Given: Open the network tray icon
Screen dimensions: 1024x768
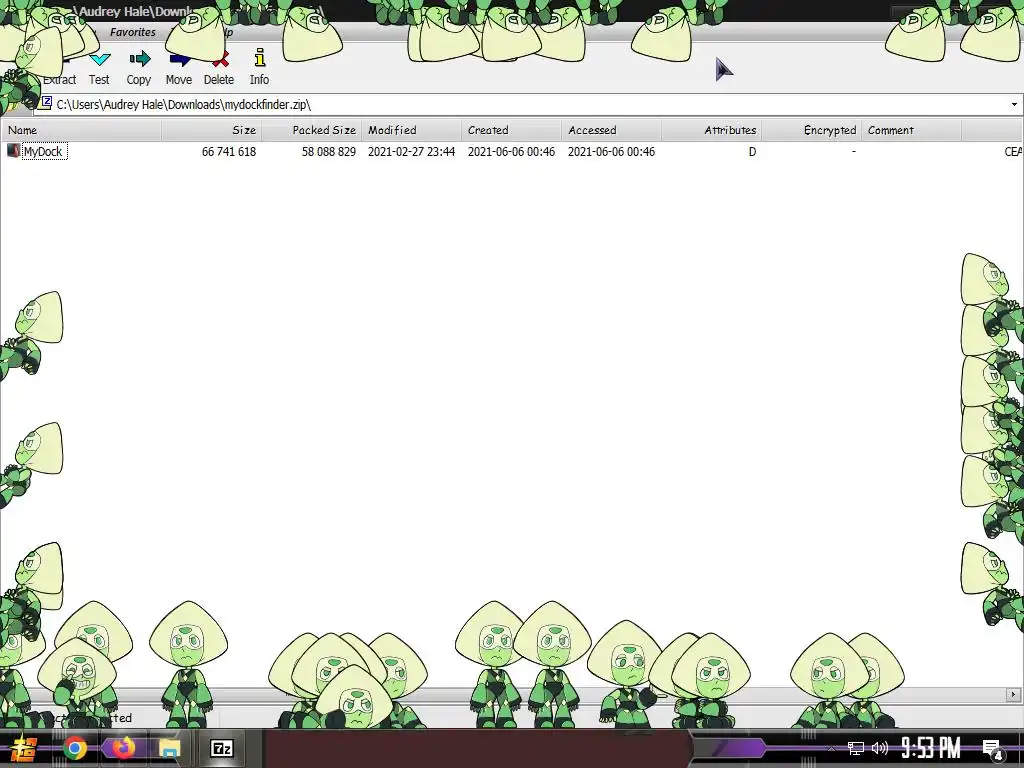Looking at the screenshot, I should click(x=855, y=748).
